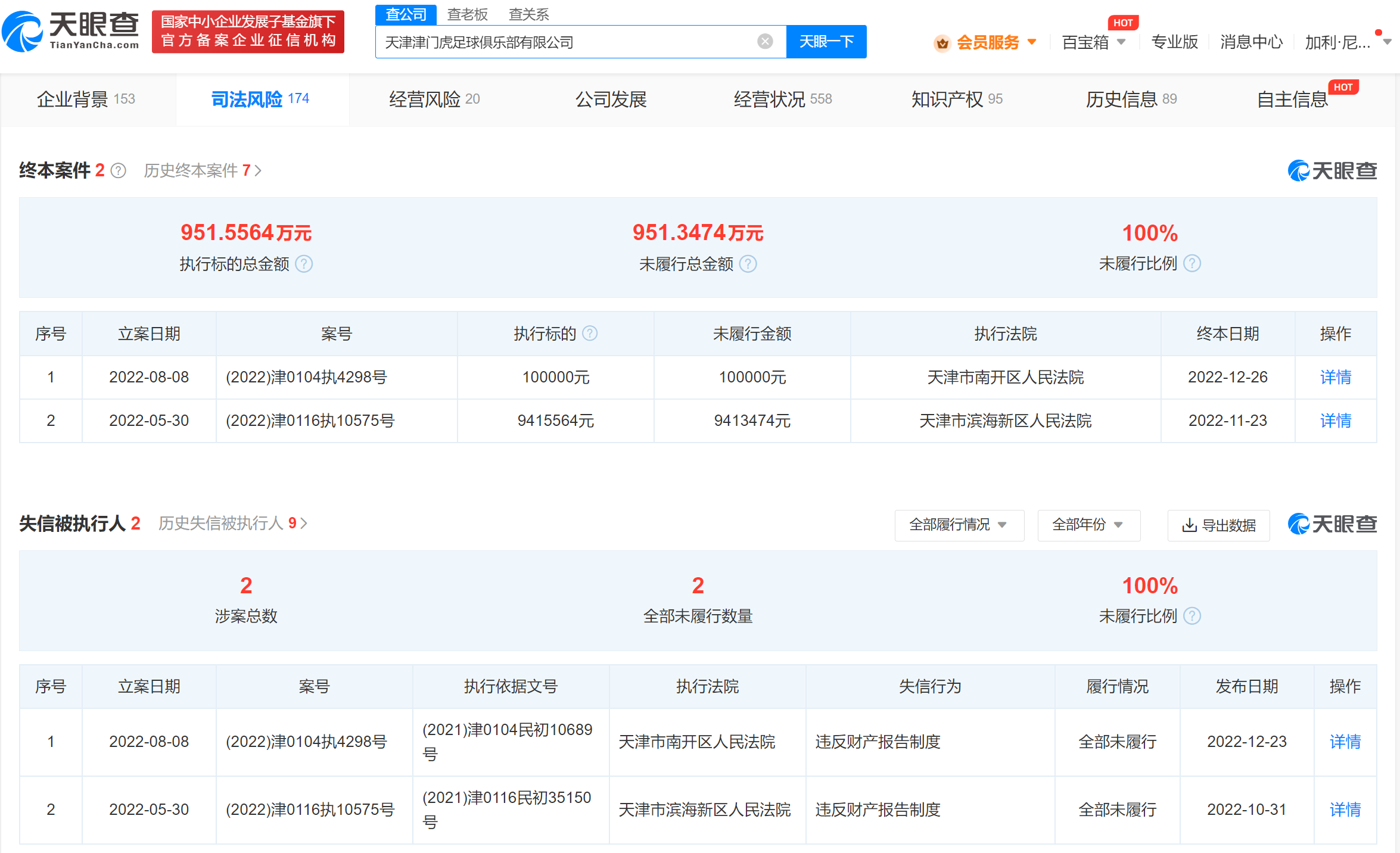
Task: Click the help icon beside second 未履行比例
Action: point(1192,615)
